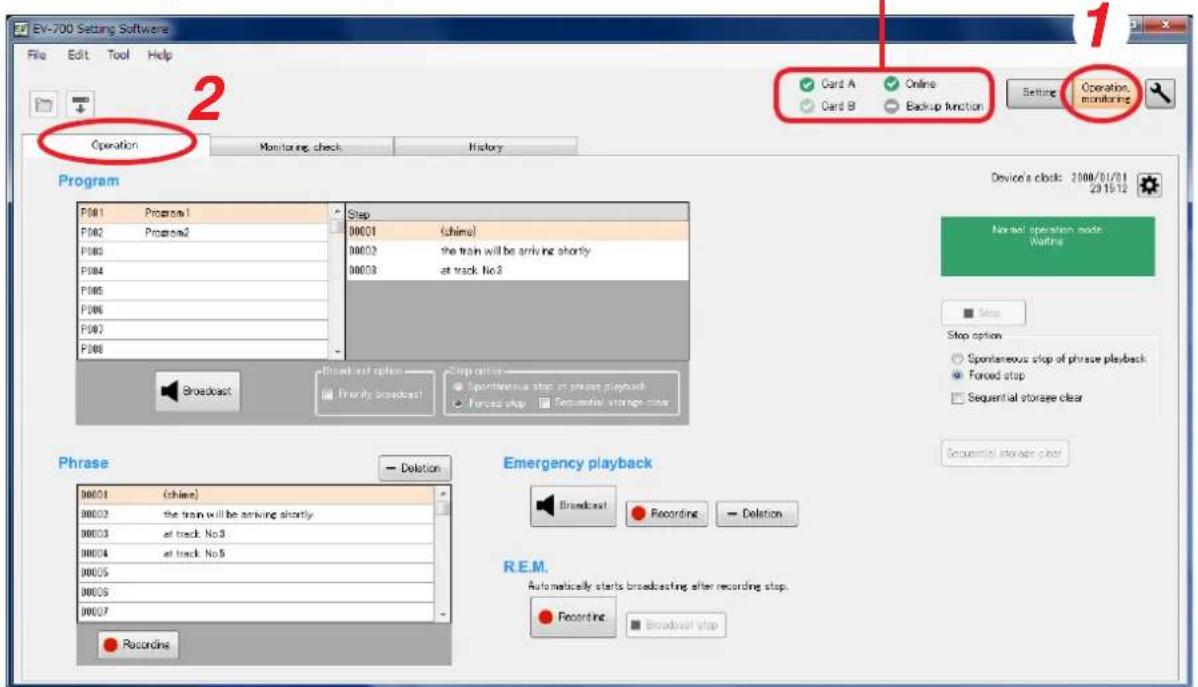Image resolution: width=1198 pixels, height=687 pixels.
Task: Open the Tool menu
Action: 118,55
